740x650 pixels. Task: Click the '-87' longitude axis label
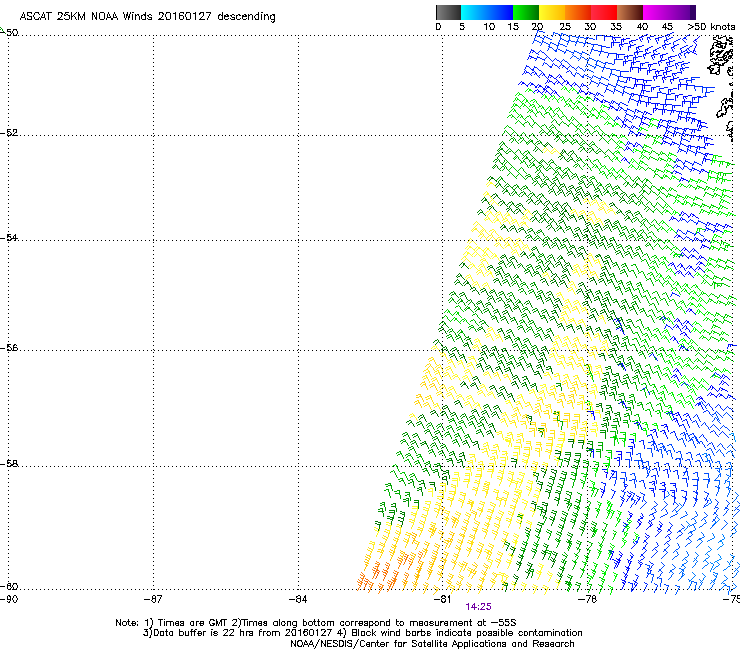[x=153, y=599]
